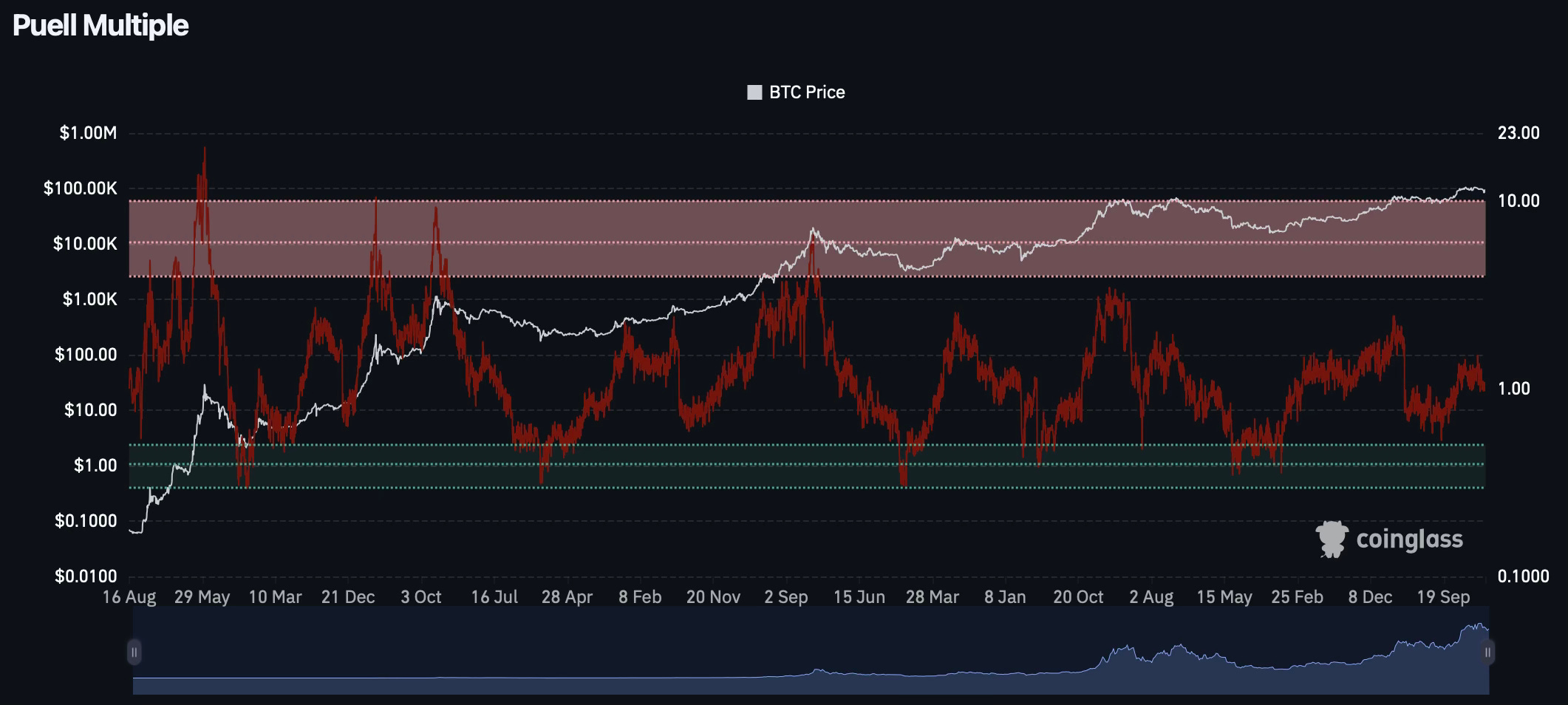Click the 16 Jul date label
This screenshot has height=705, width=1568.
point(494,597)
